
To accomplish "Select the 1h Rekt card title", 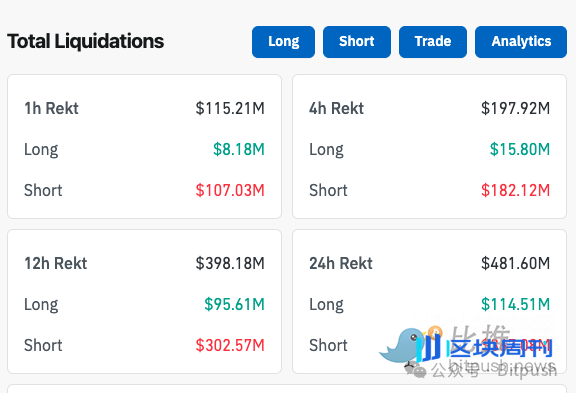I will point(51,108).
